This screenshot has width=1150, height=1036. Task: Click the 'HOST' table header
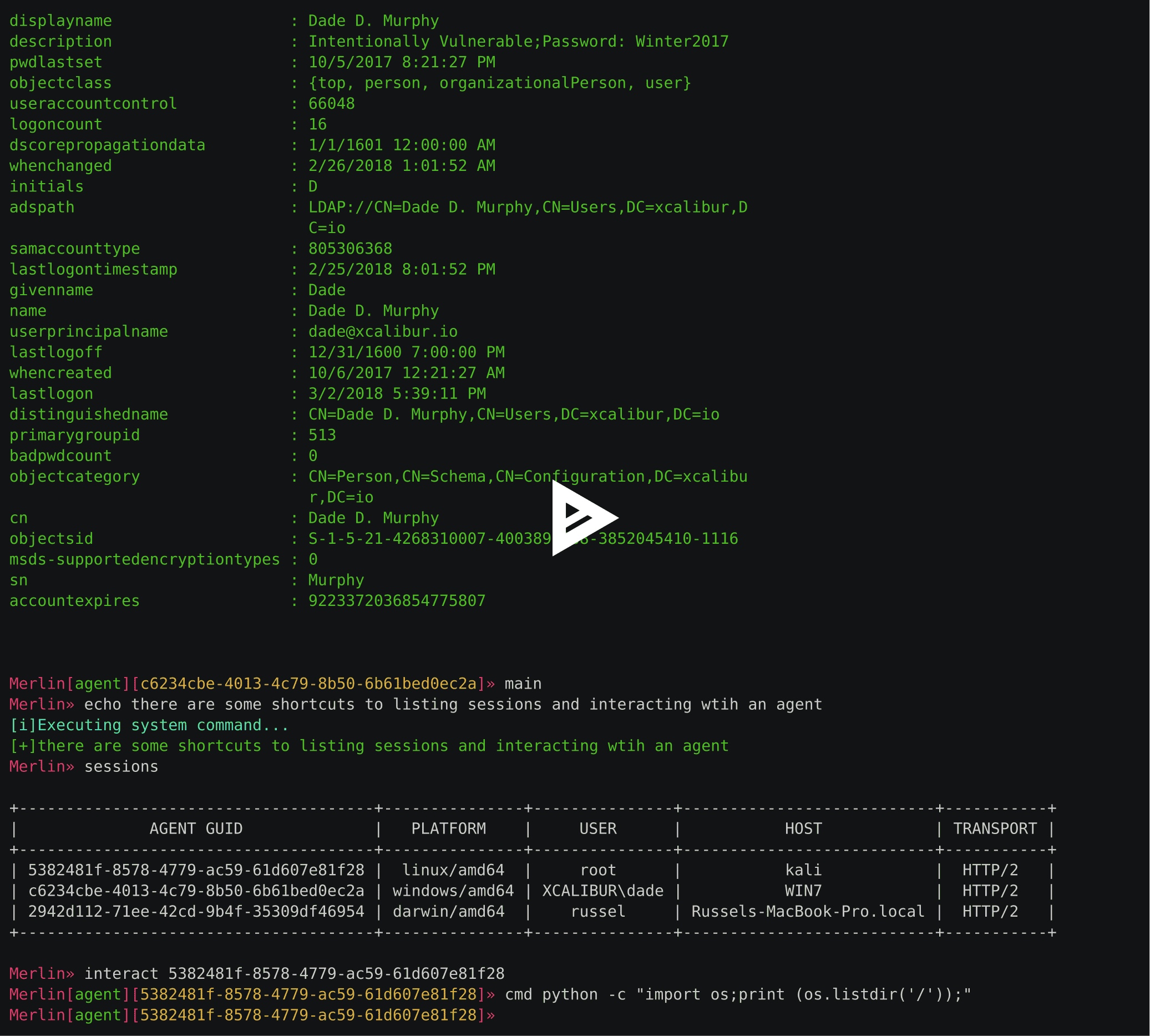tap(803, 829)
